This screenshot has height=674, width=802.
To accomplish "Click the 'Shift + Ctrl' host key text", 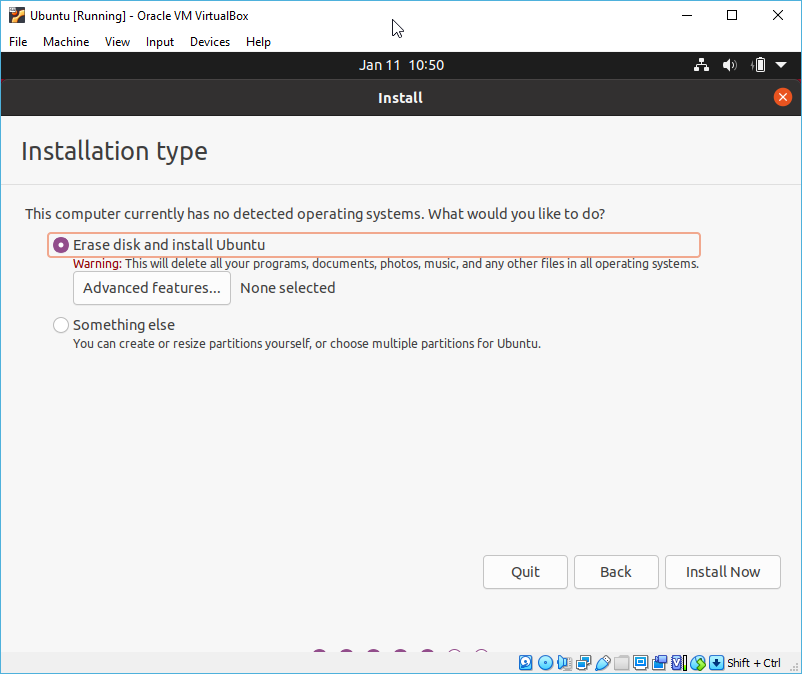I will [753, 663].
